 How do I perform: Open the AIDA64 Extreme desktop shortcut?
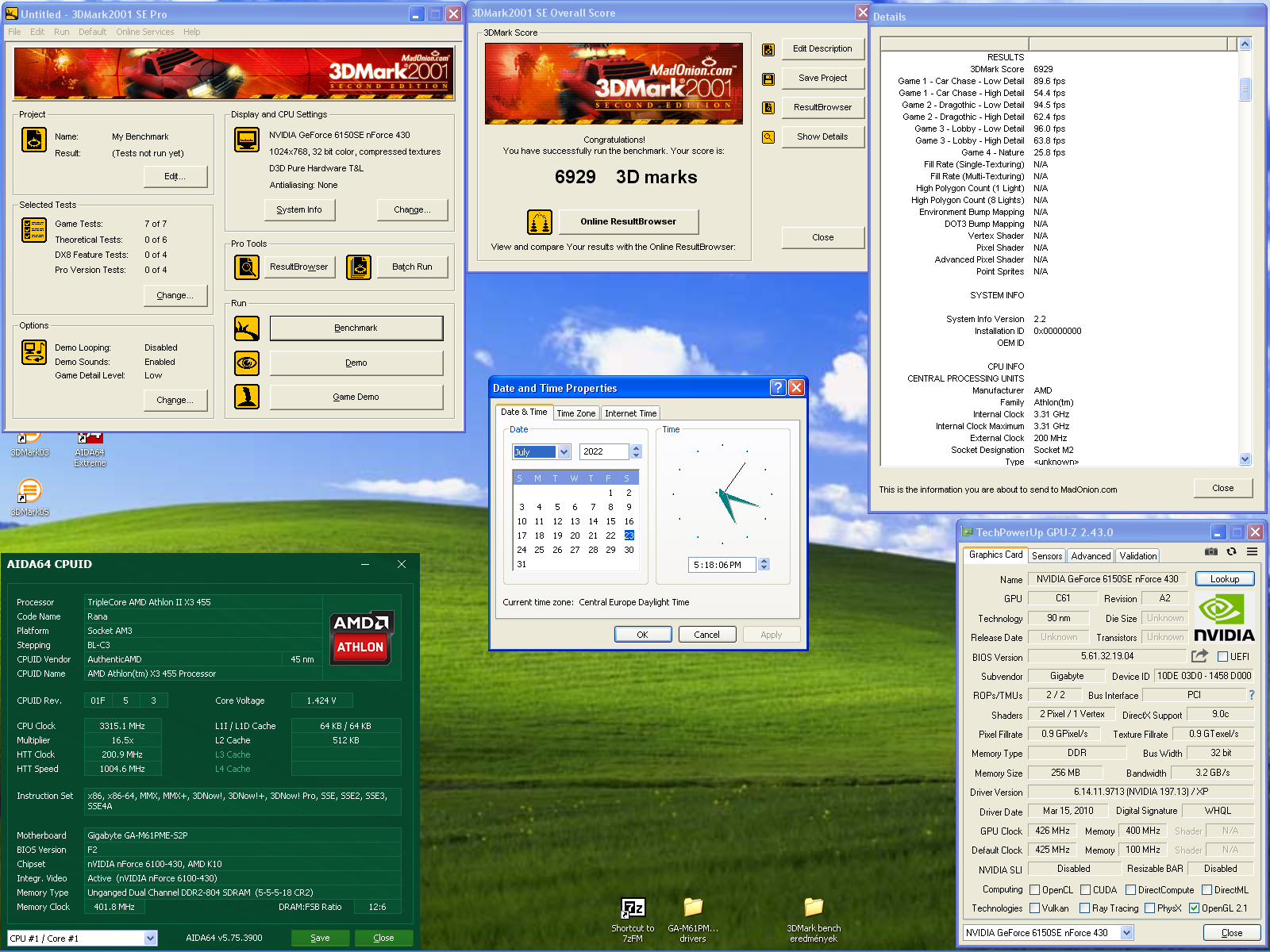click(x=90, y=448)
